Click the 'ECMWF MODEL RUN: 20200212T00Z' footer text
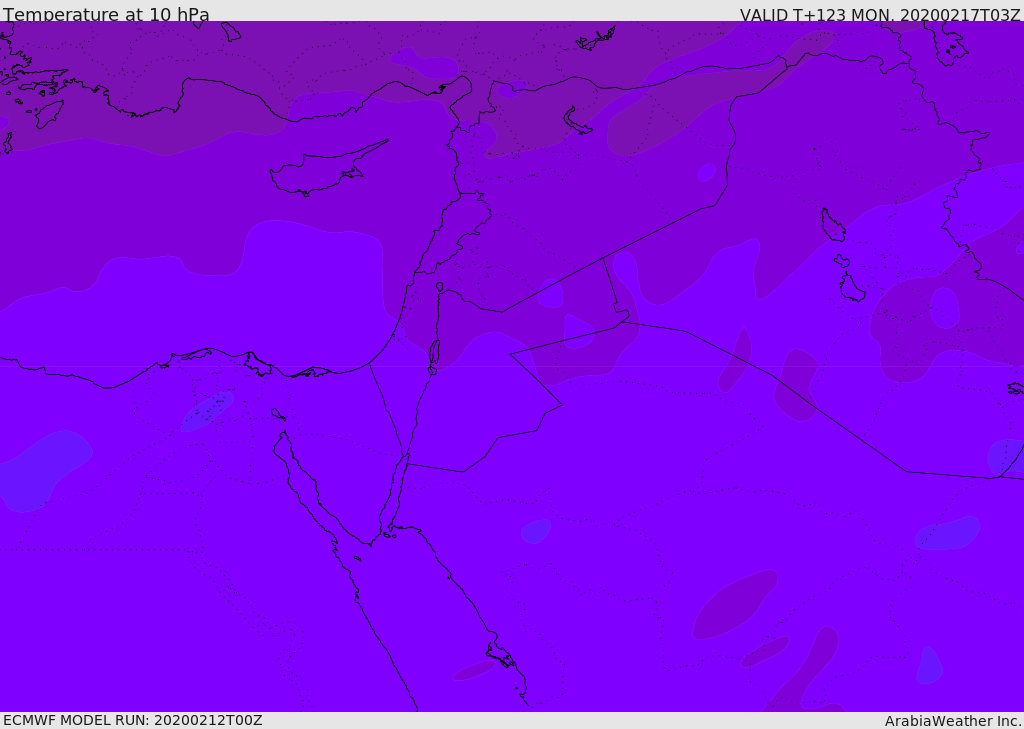 coord(133,720)
